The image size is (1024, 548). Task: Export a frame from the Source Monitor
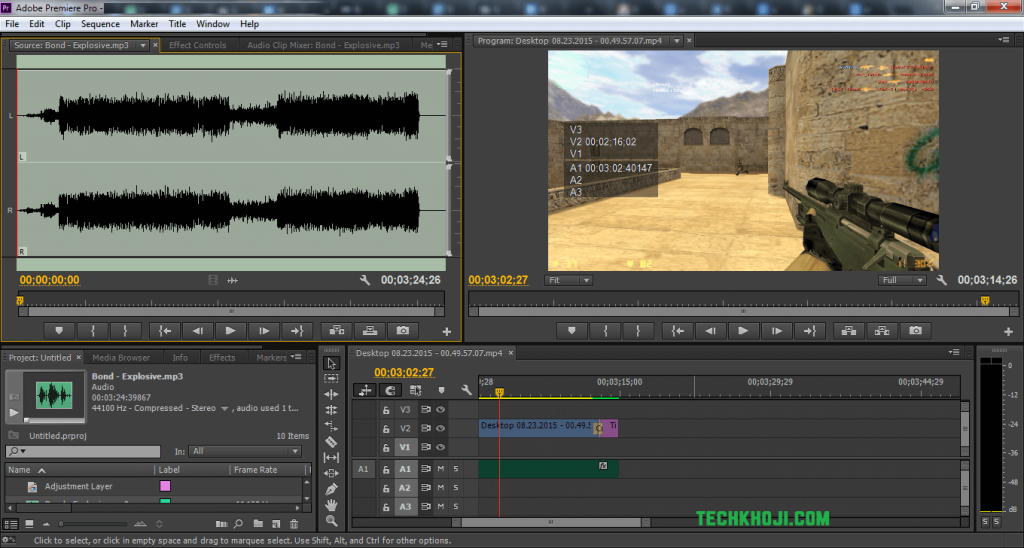click(x=403, y=331)
